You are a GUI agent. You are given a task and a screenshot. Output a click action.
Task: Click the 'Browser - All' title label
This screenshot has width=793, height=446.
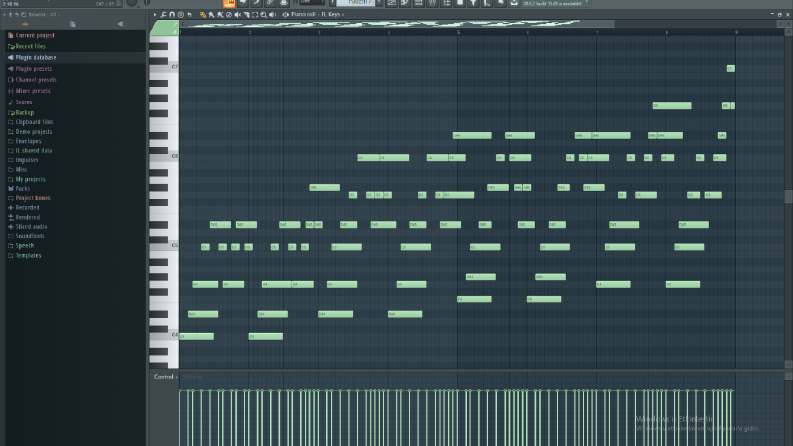click(42, 15)
